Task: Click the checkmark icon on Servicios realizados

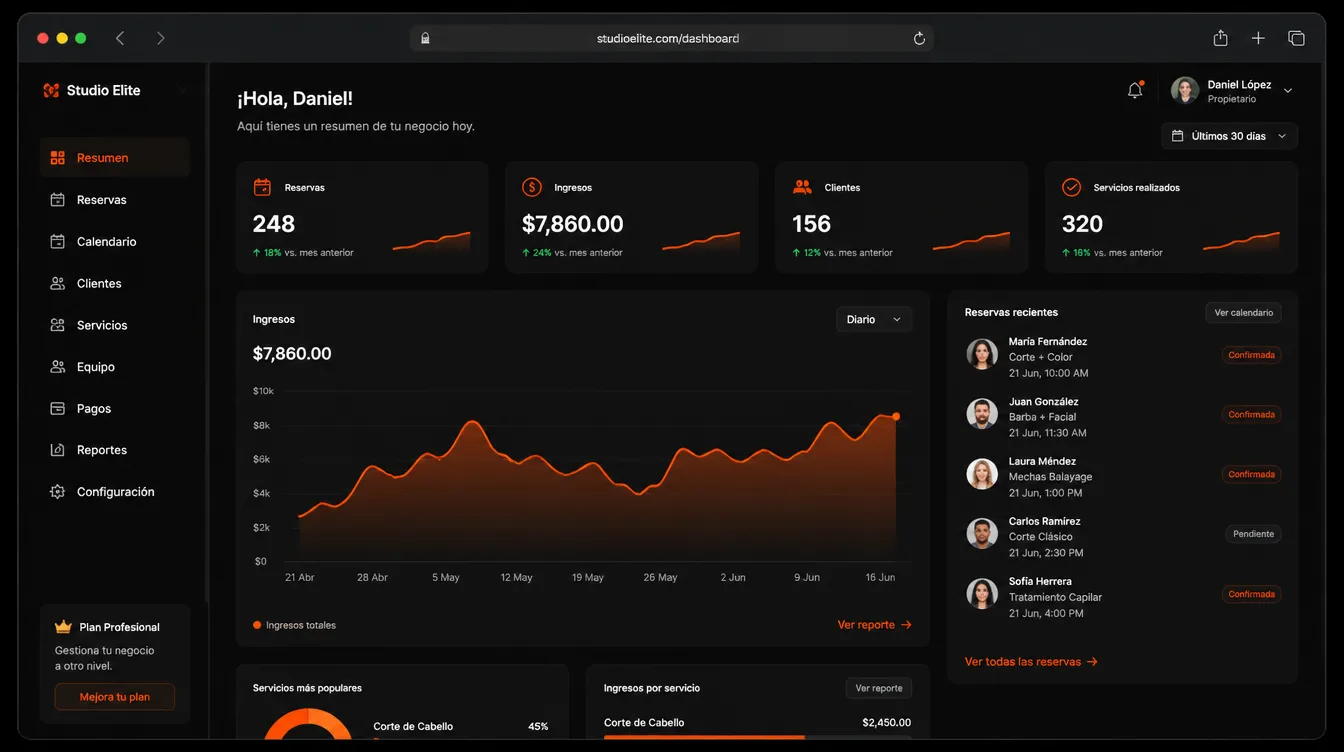Action: (x=1071, y=187)
